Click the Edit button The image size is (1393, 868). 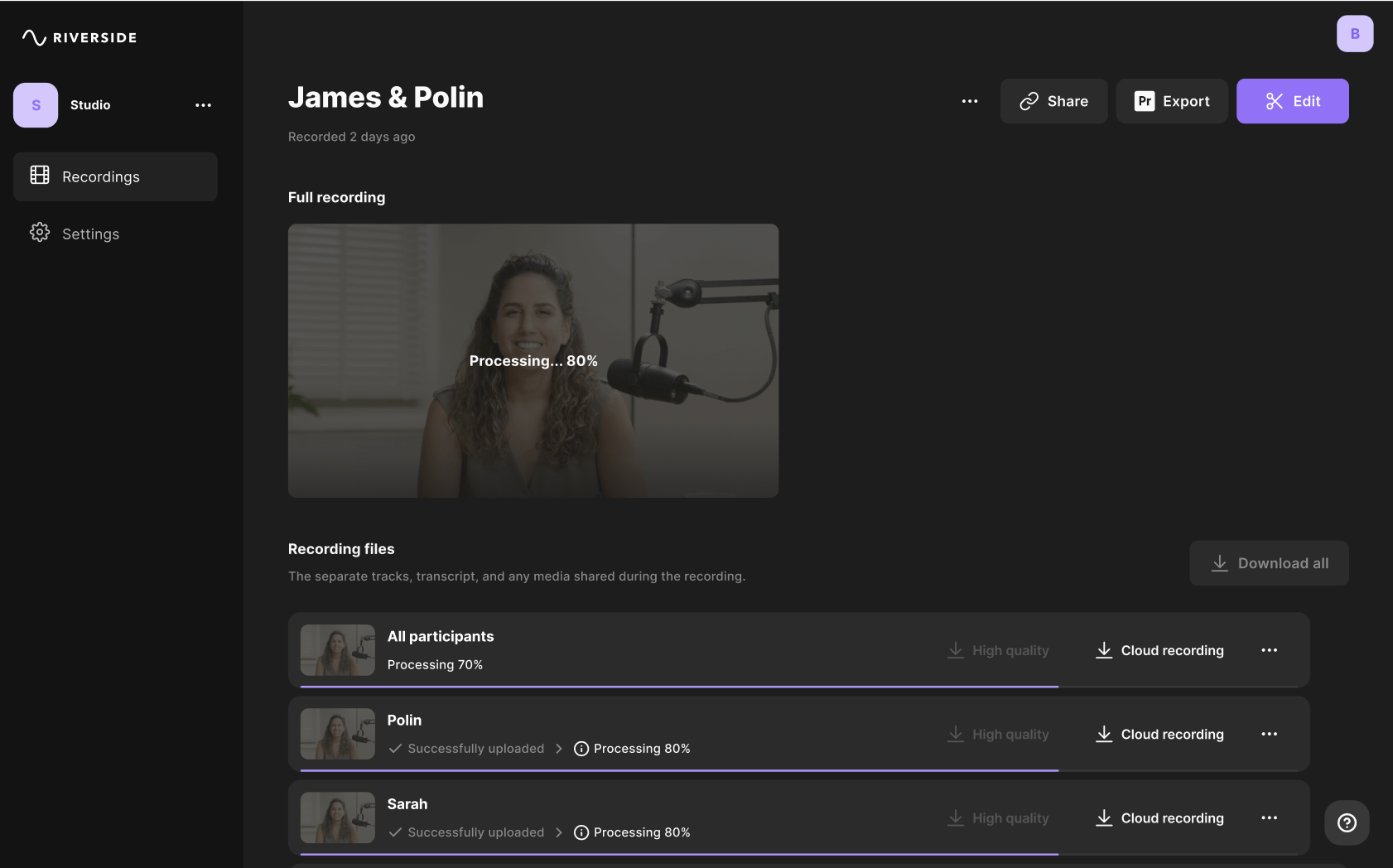(x=1293, y=101)
